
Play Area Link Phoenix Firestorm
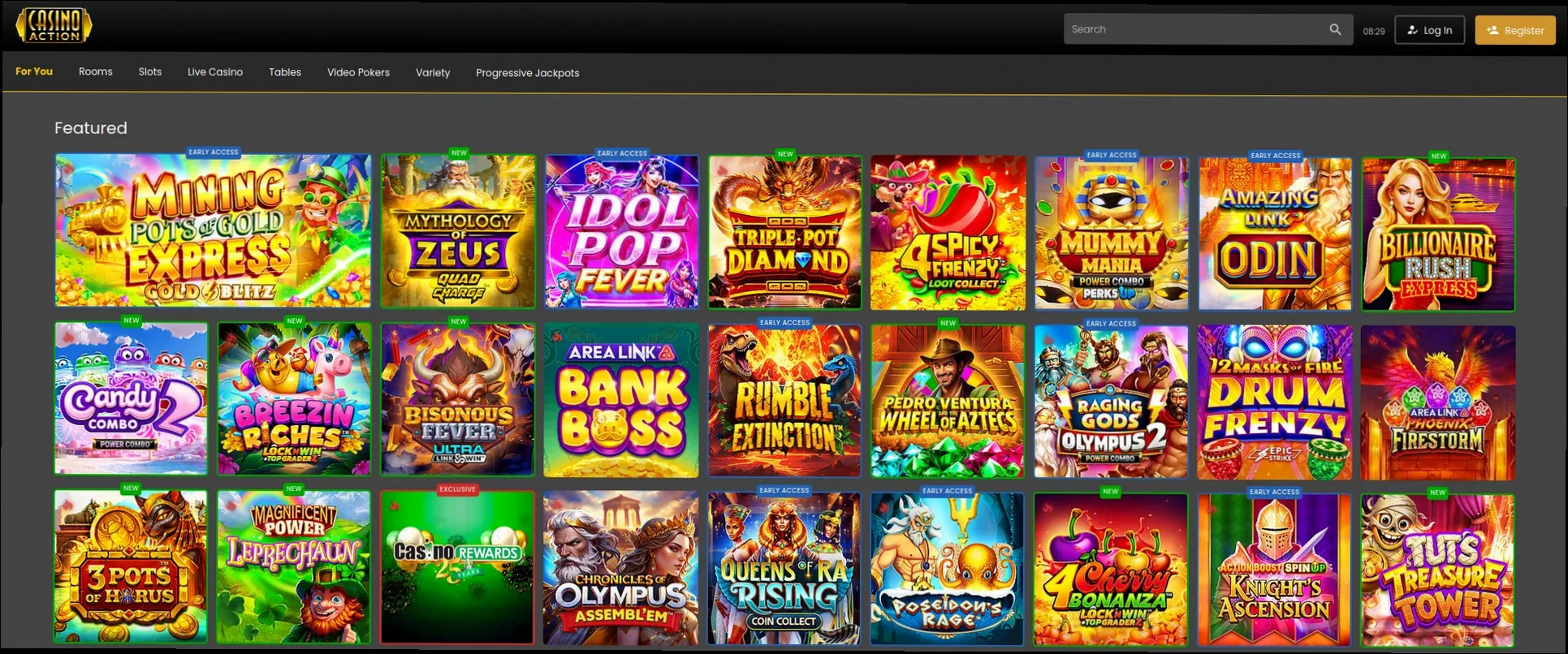[1438, 403]
